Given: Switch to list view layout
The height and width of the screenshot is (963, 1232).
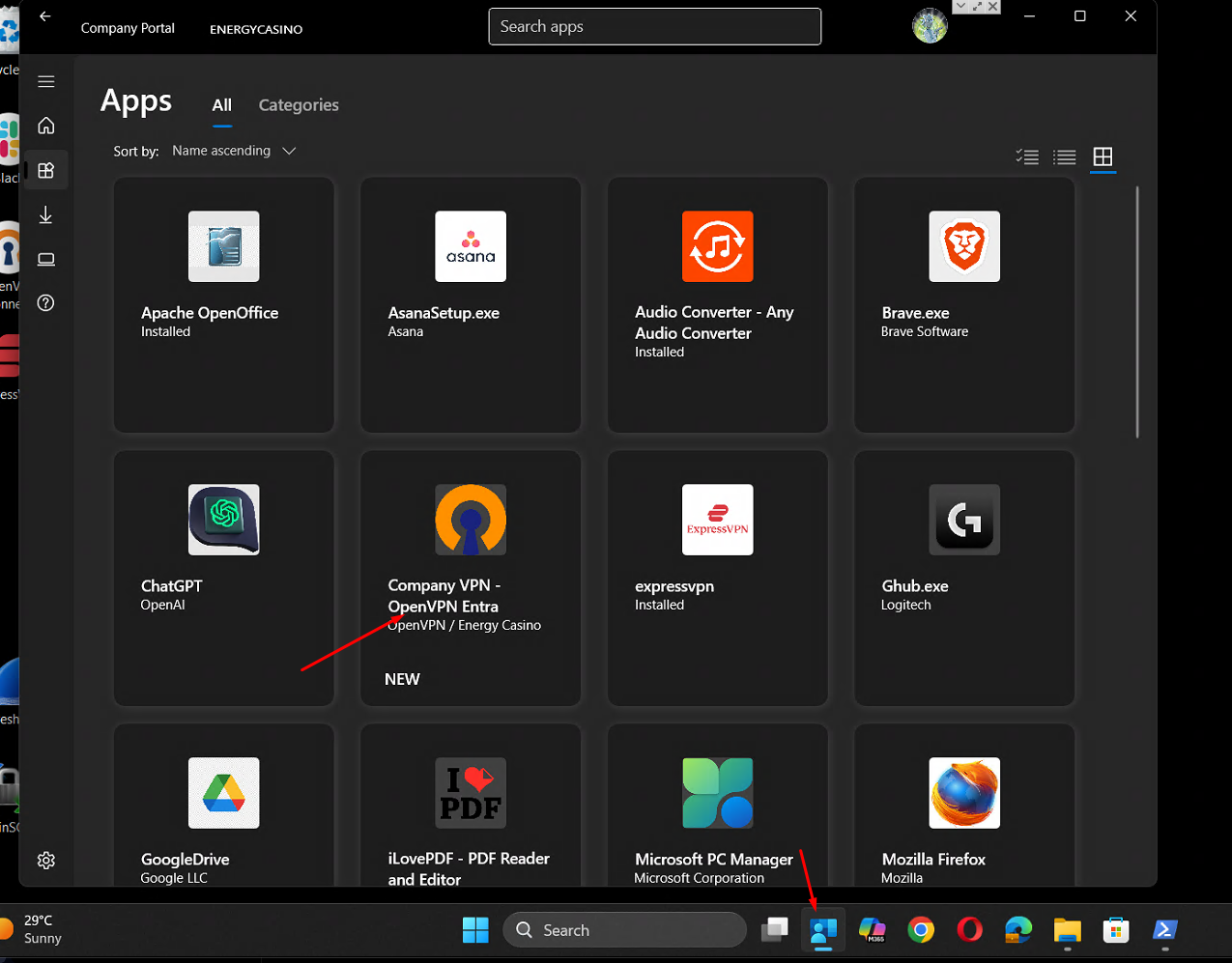Looking at the screenshot, I should (1065, 156).
